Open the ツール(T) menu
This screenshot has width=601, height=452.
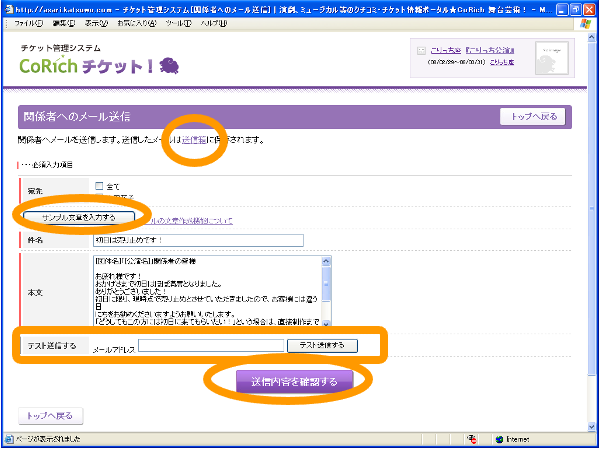tap(179, 22)
